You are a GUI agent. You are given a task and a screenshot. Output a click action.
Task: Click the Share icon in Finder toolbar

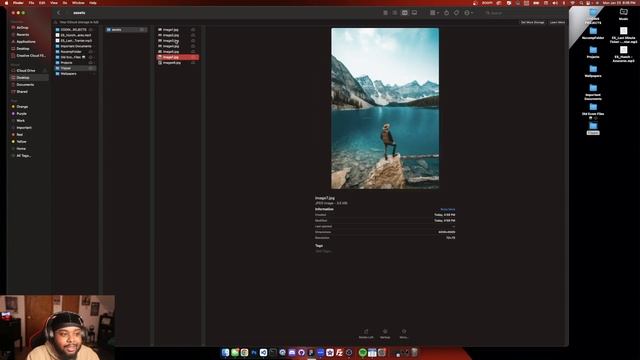click(447, 13)
